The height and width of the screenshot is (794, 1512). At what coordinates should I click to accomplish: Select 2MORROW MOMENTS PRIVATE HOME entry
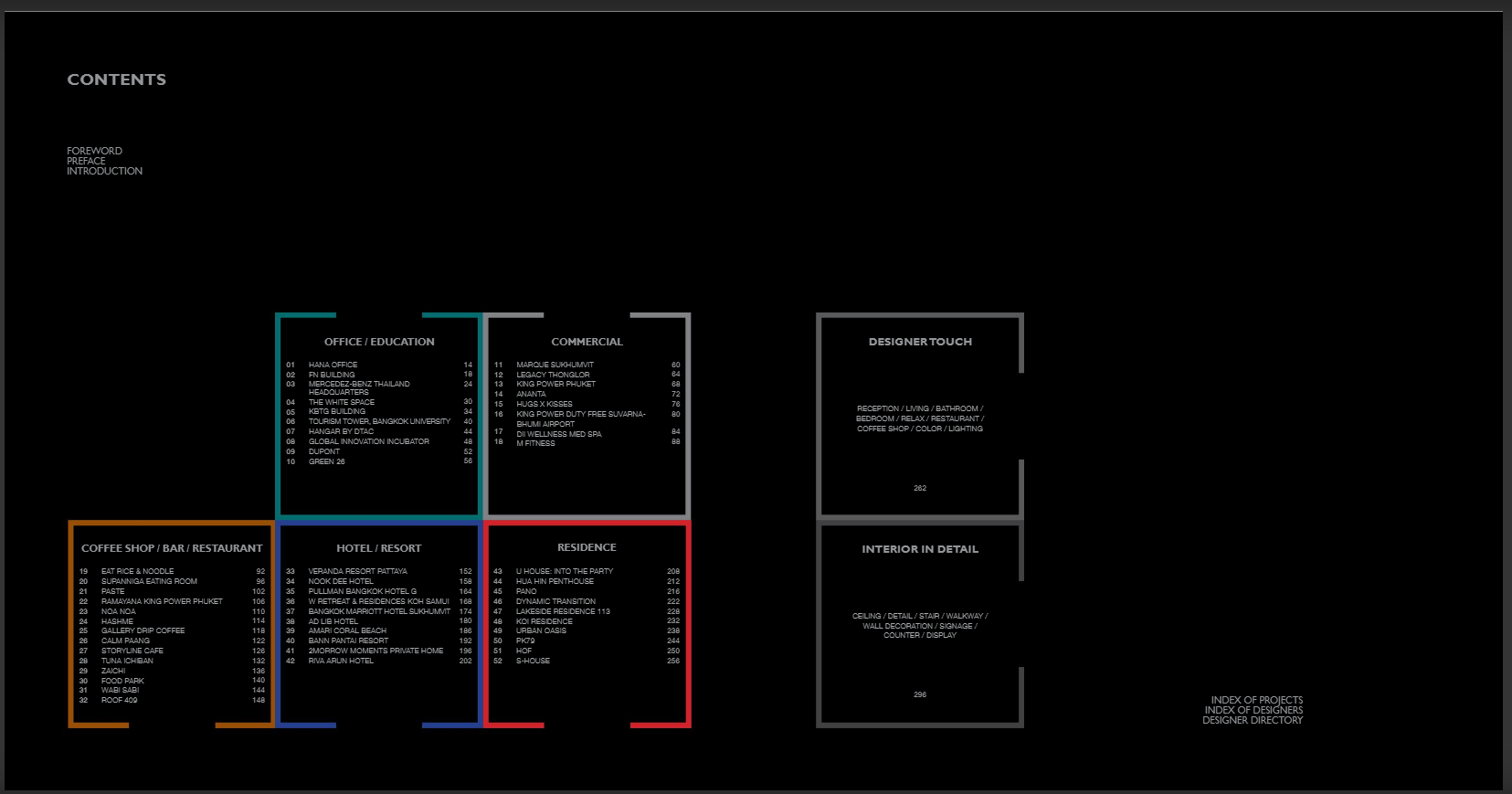375,651
